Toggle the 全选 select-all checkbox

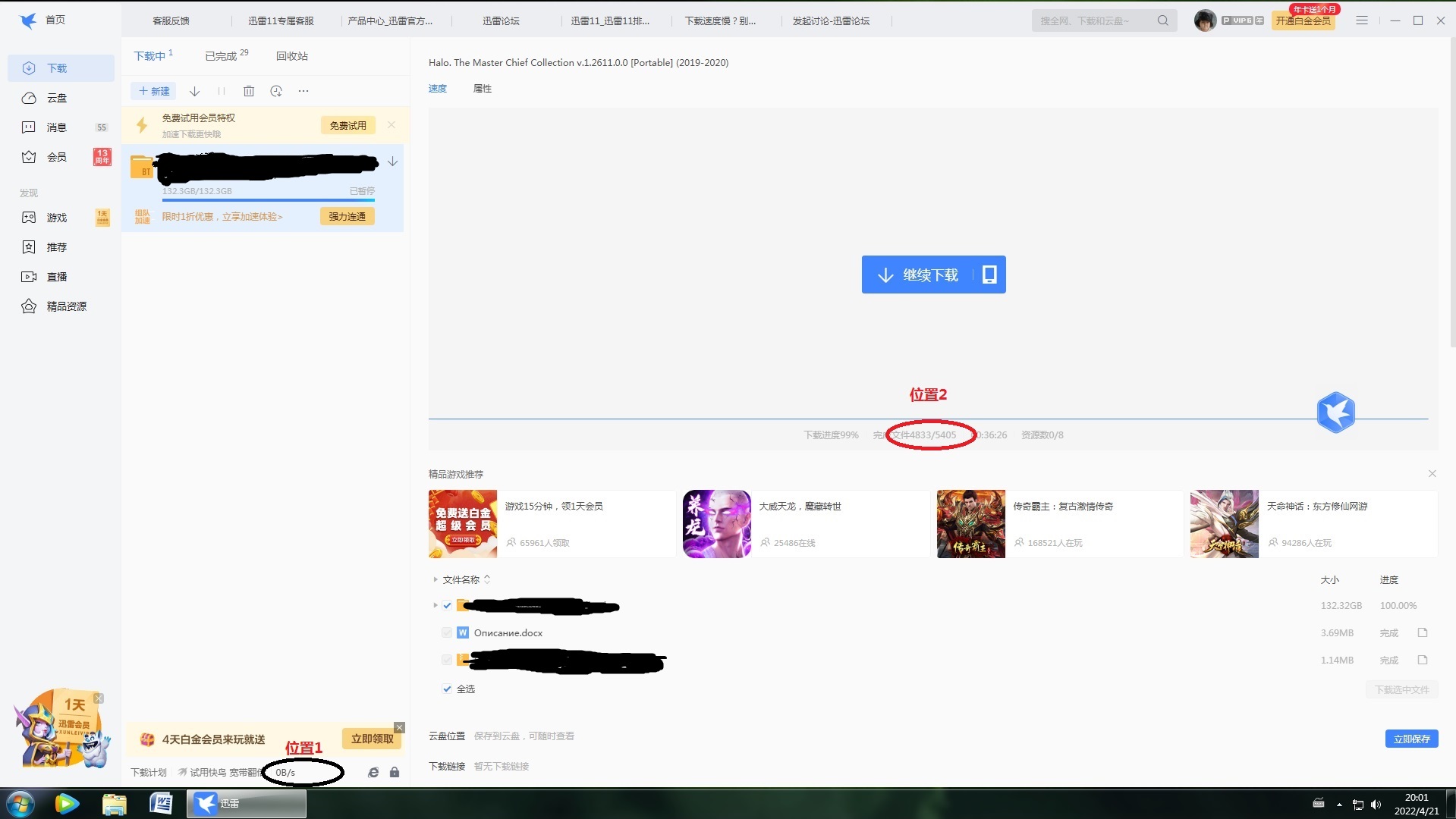coord(447,689)
